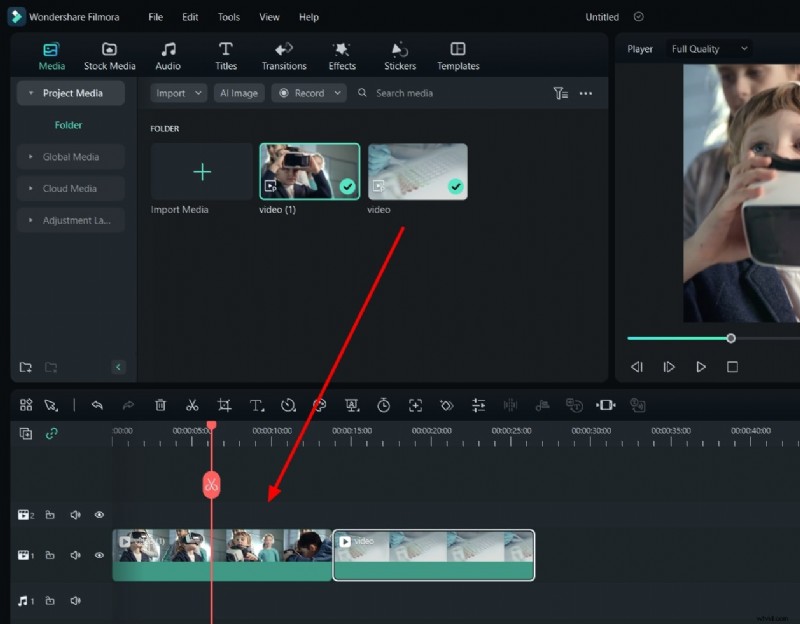The width and height of the screenshot is (800, 624).
Task: Click the Delete icon on the timeline toolbar
Action: click(x=161, y=405)
